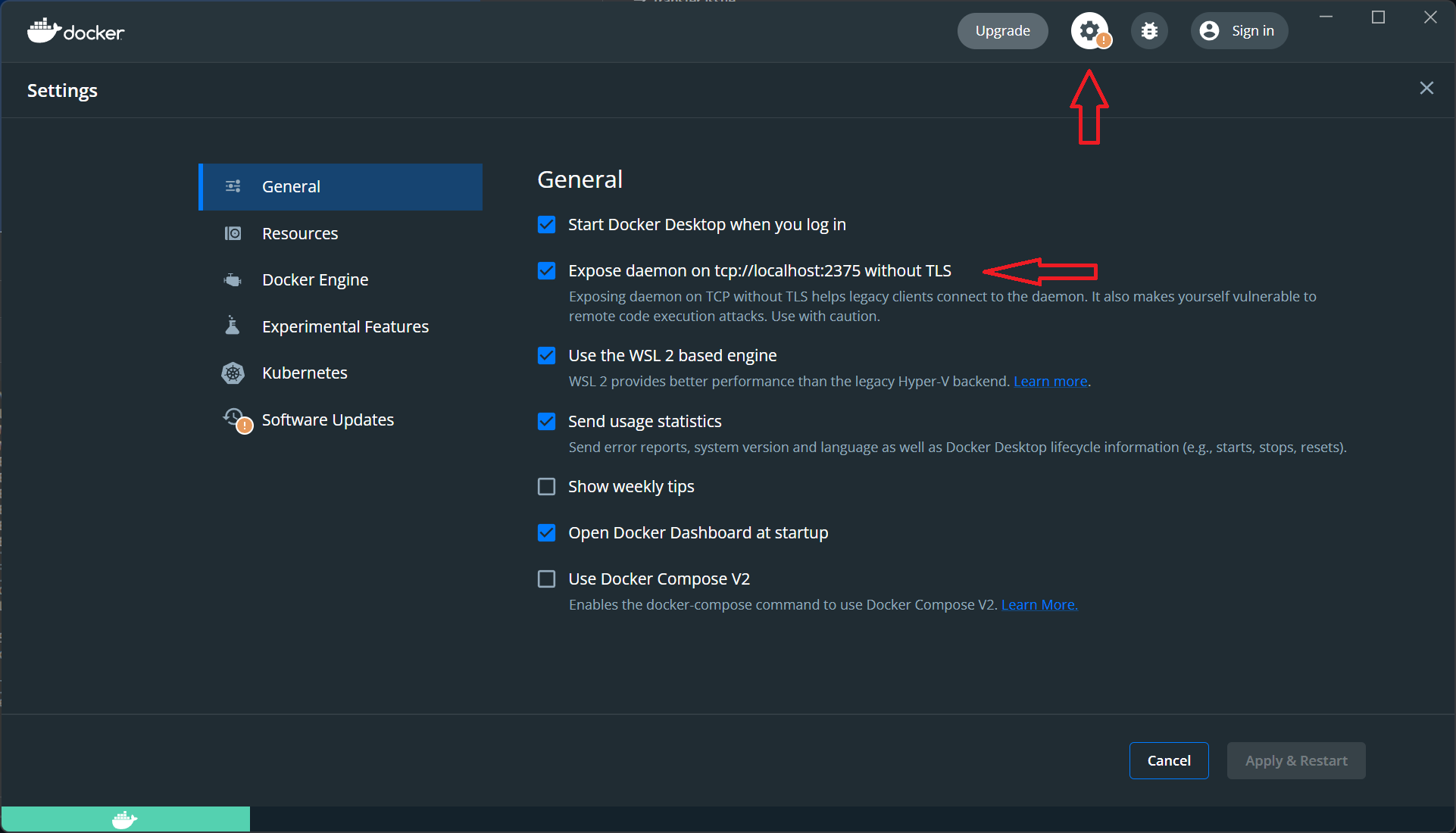
Task: Open Troubleshoot with the bug icon
Action: pyautogui.click(x=1148, y=30)
